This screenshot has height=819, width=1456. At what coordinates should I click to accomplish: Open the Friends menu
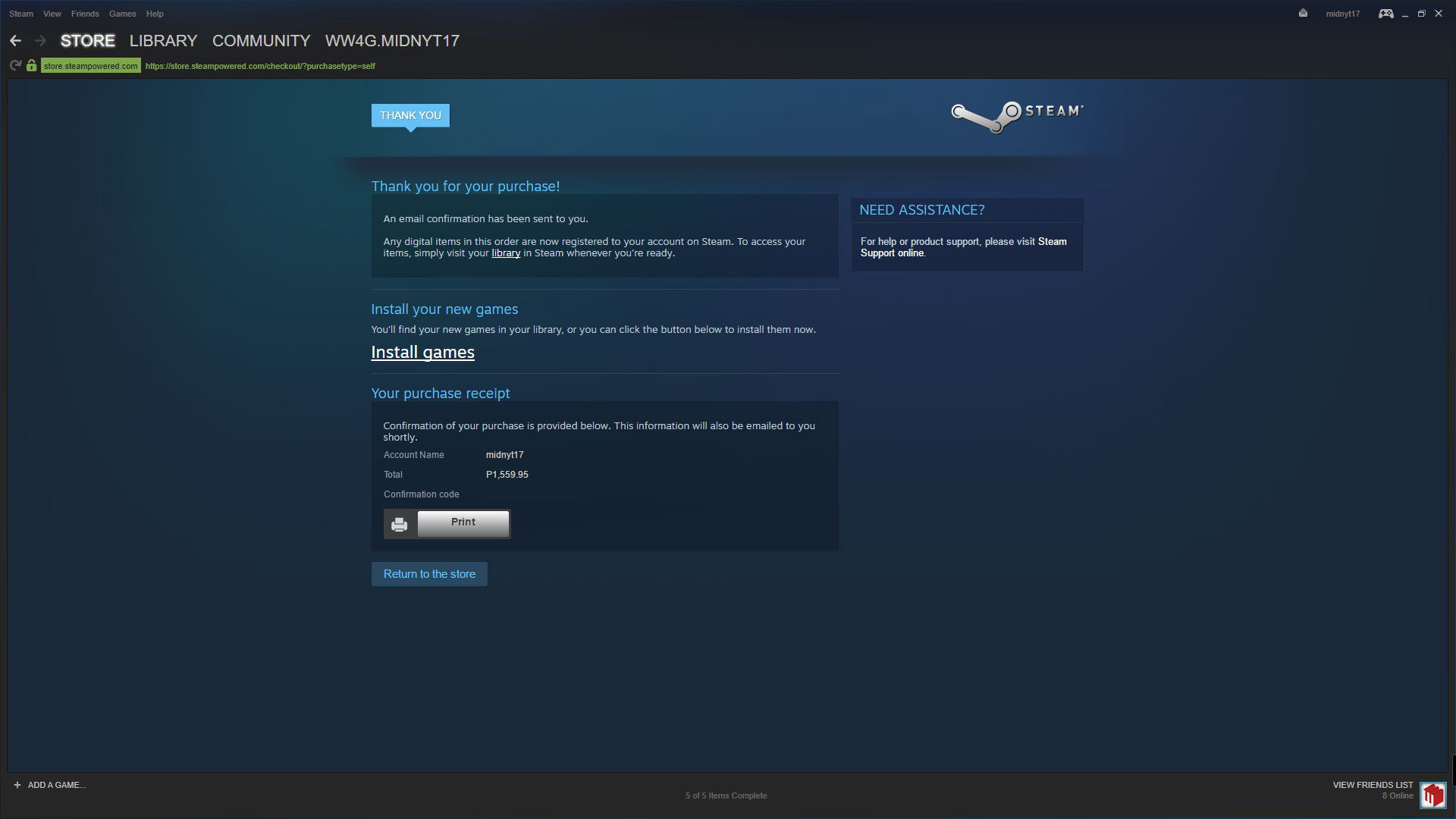pyautogui.click(x=85, y=14)
